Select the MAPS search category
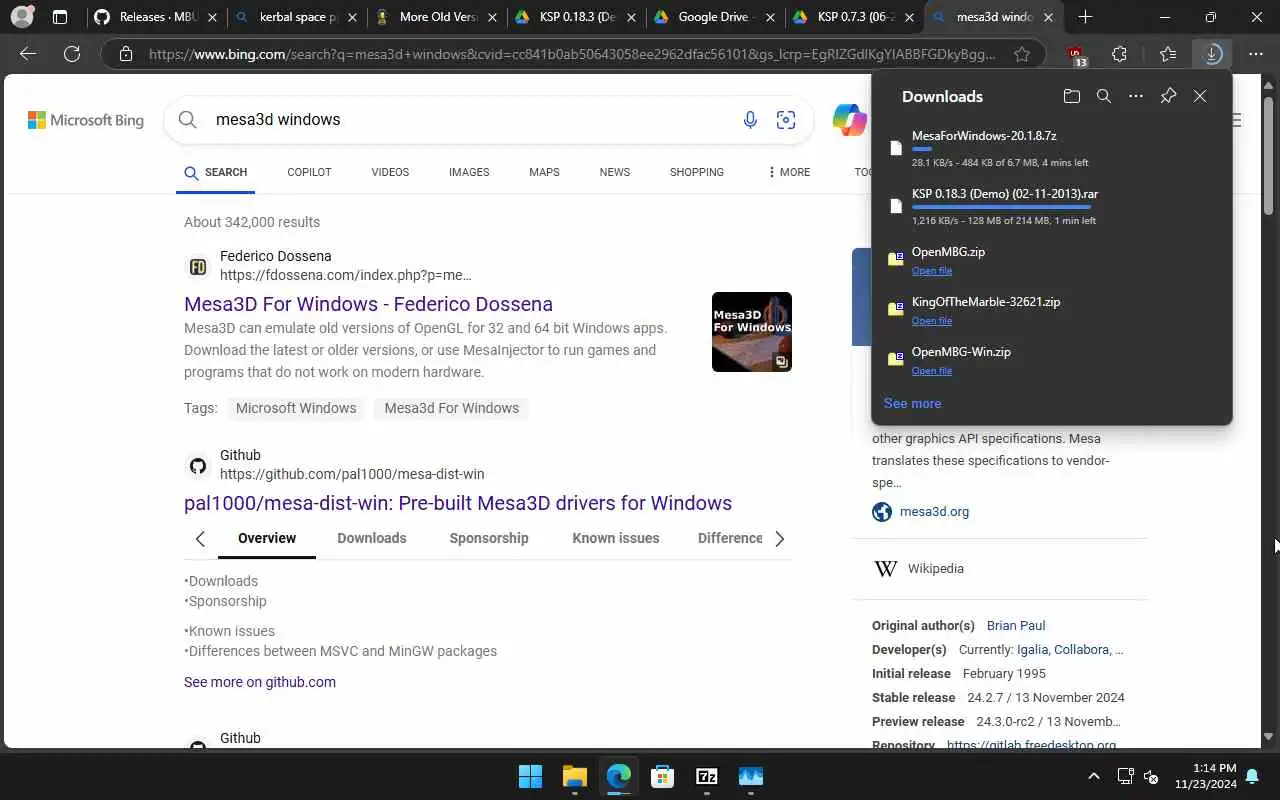 pos(544,172)
